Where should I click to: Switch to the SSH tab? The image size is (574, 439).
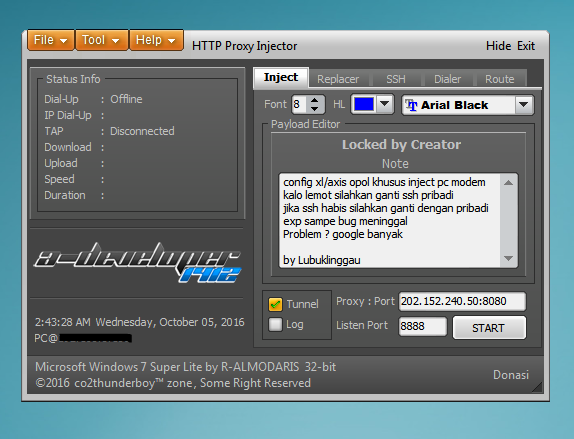point(396,79)
